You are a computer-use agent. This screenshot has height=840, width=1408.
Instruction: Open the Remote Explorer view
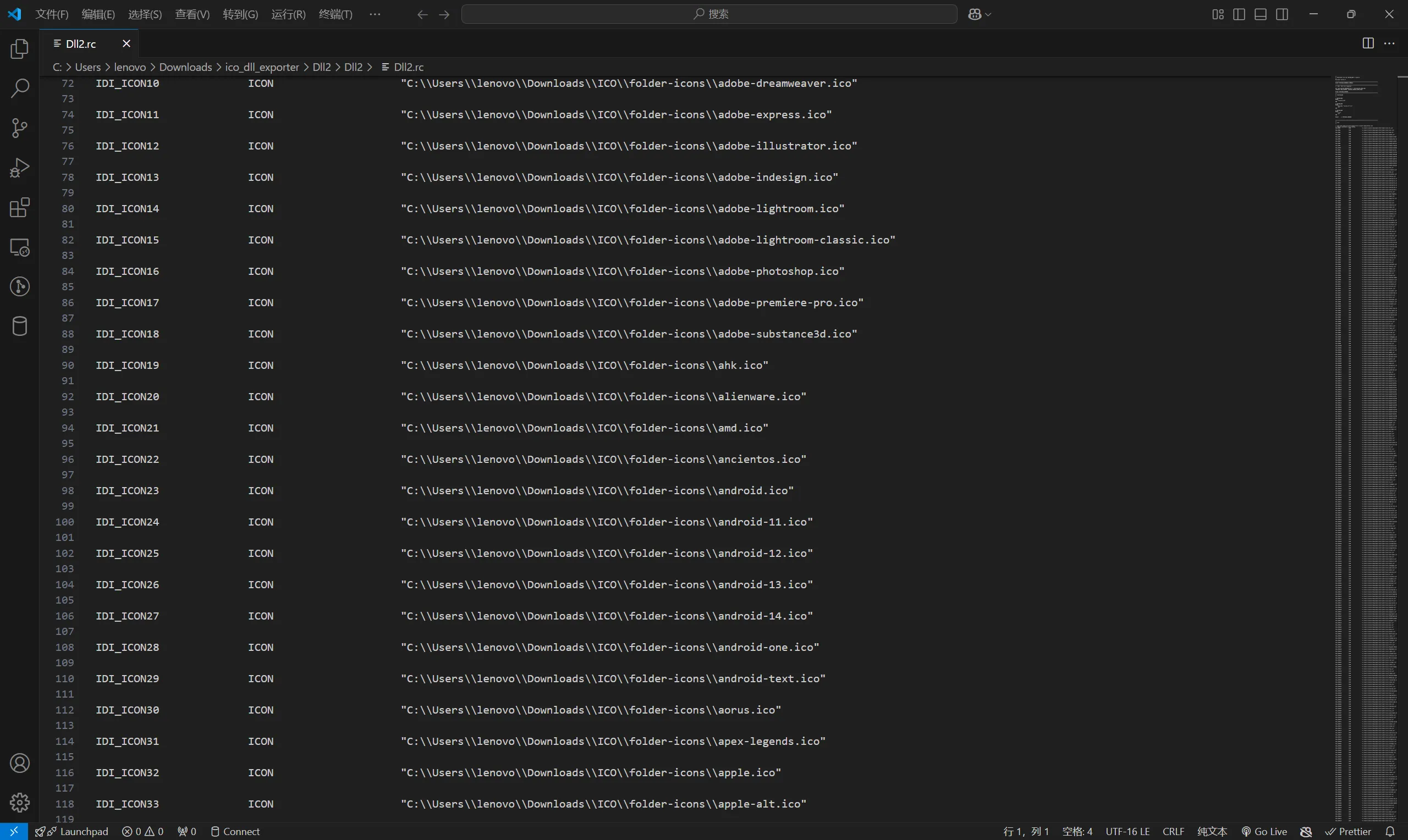pos(20,247)
